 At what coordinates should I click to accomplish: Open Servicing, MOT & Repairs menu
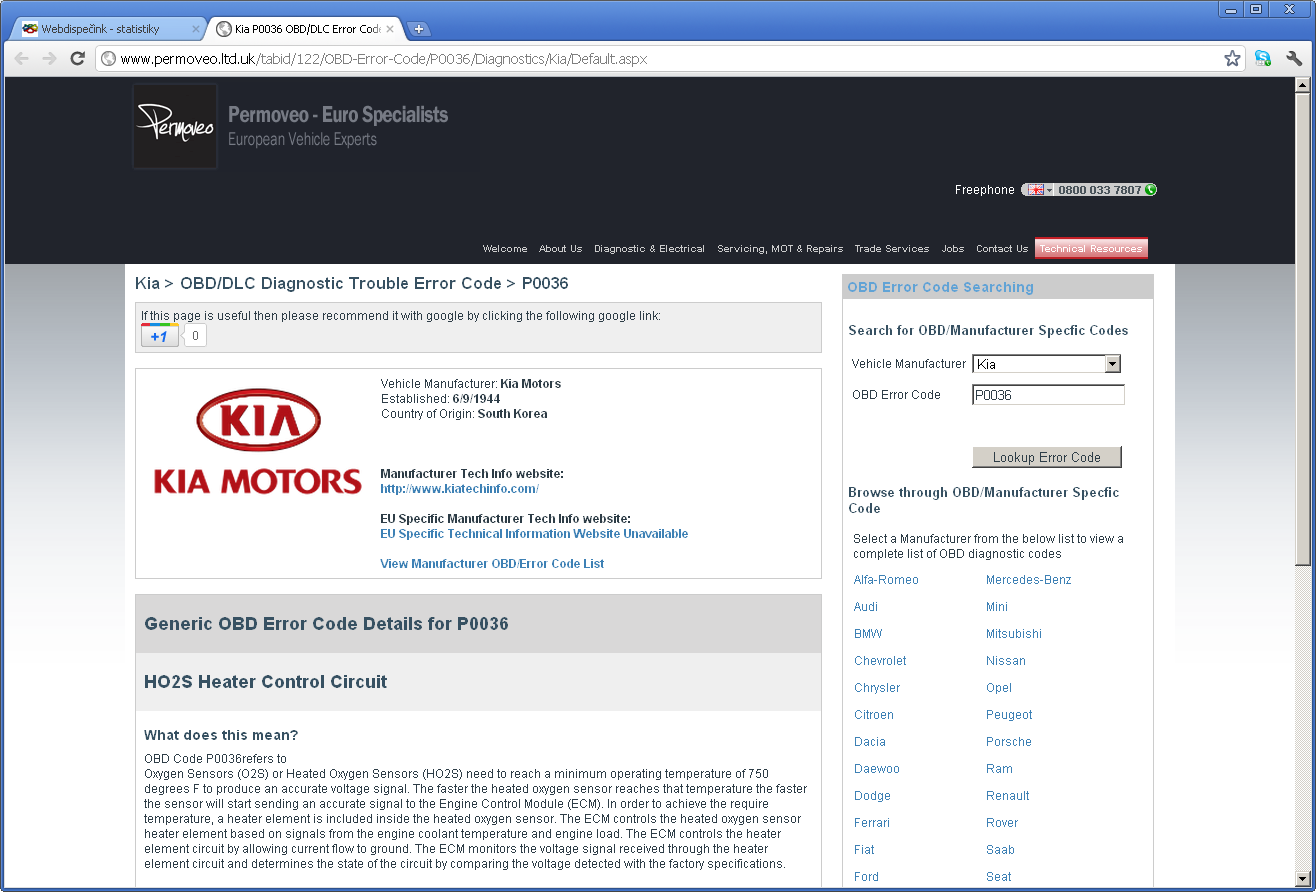[x=780, y=249]
